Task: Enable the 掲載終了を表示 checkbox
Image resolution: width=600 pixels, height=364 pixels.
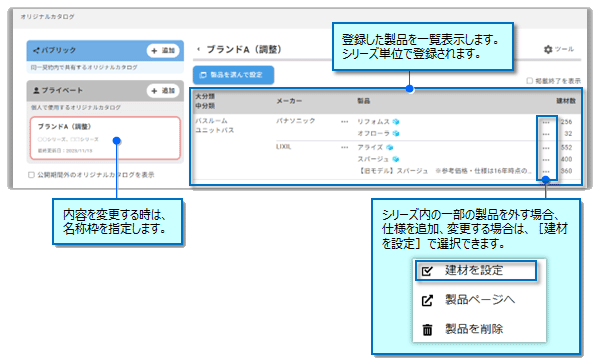Action: (530, 81)
